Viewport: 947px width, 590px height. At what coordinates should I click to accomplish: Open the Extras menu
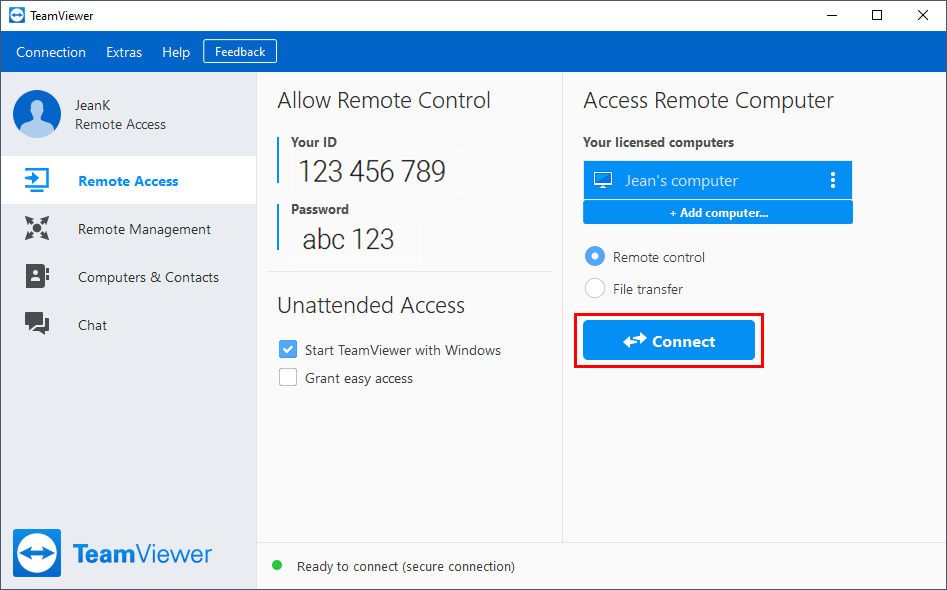coord(124,52)
